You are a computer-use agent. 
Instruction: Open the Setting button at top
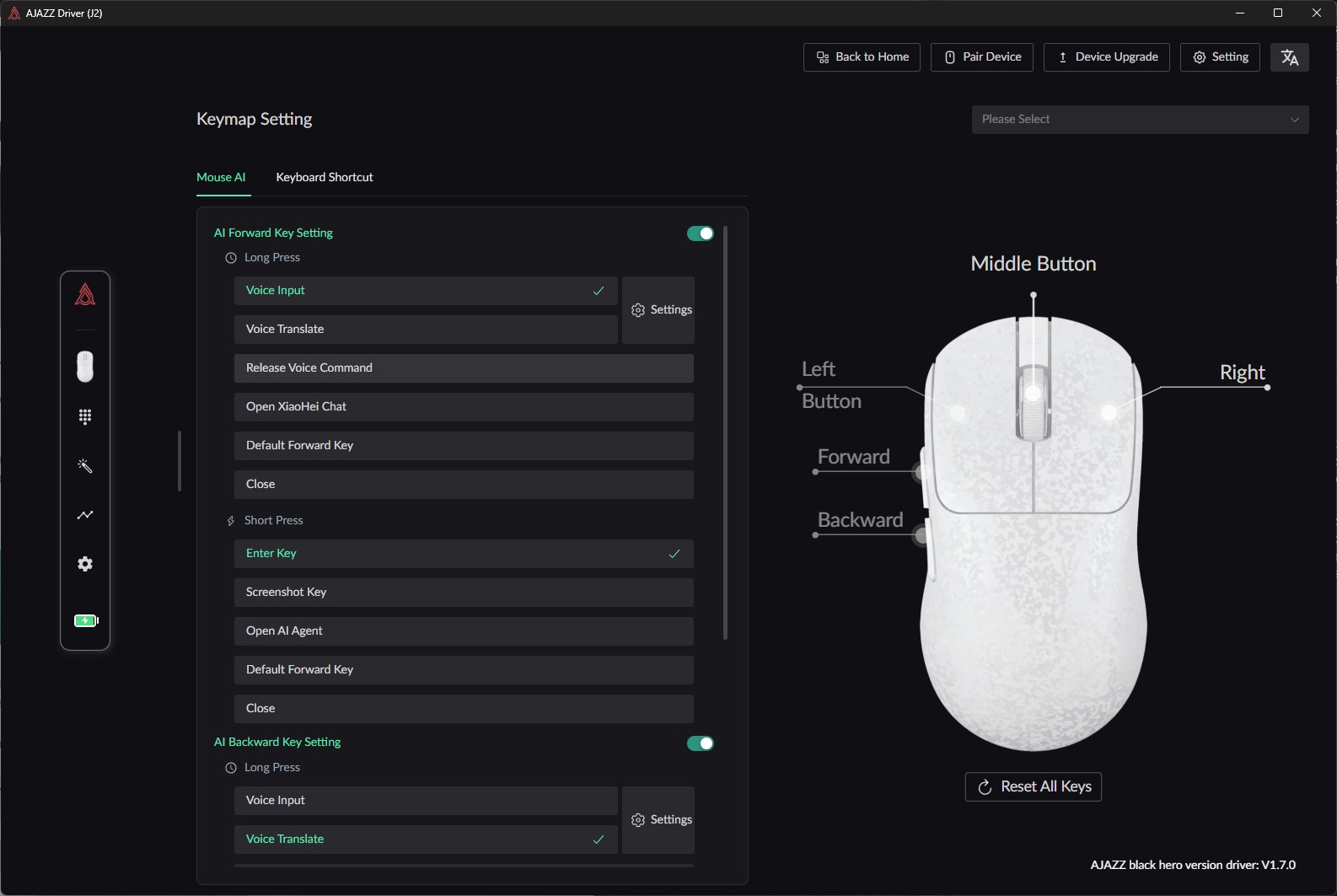[1220, 57]
